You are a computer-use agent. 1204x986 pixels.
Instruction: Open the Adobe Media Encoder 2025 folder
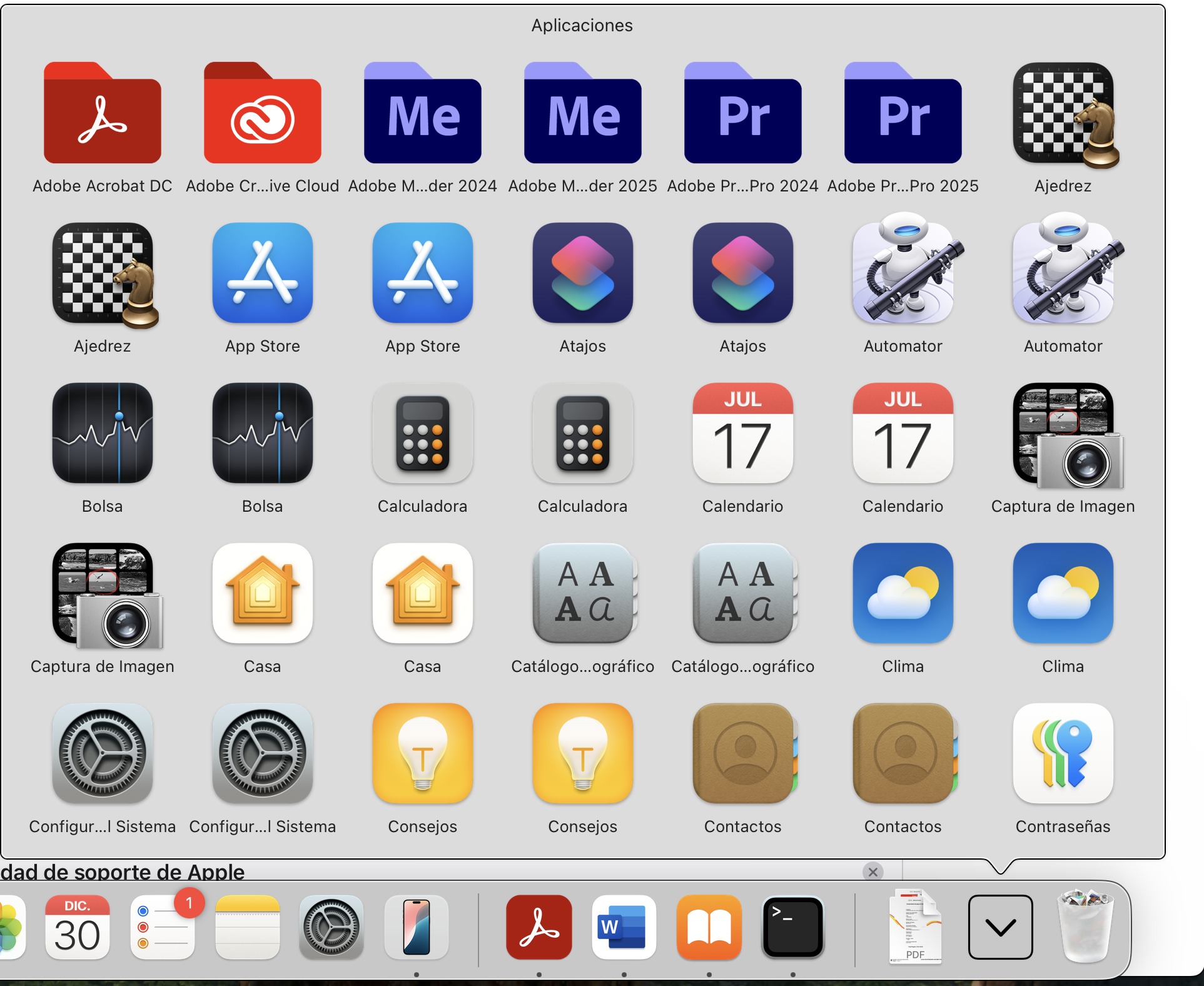click(583, 114)
